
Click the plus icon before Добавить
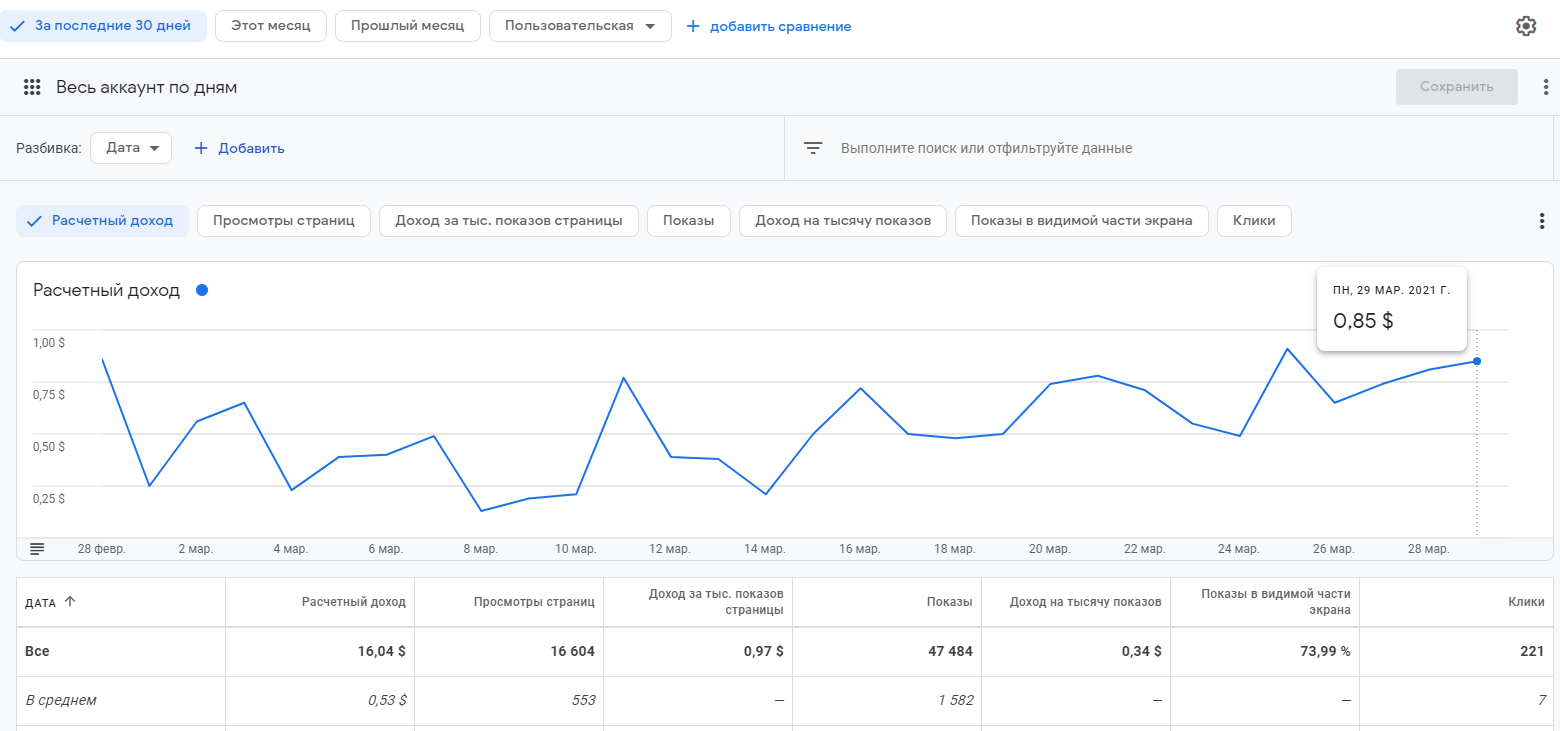point(201,148)
